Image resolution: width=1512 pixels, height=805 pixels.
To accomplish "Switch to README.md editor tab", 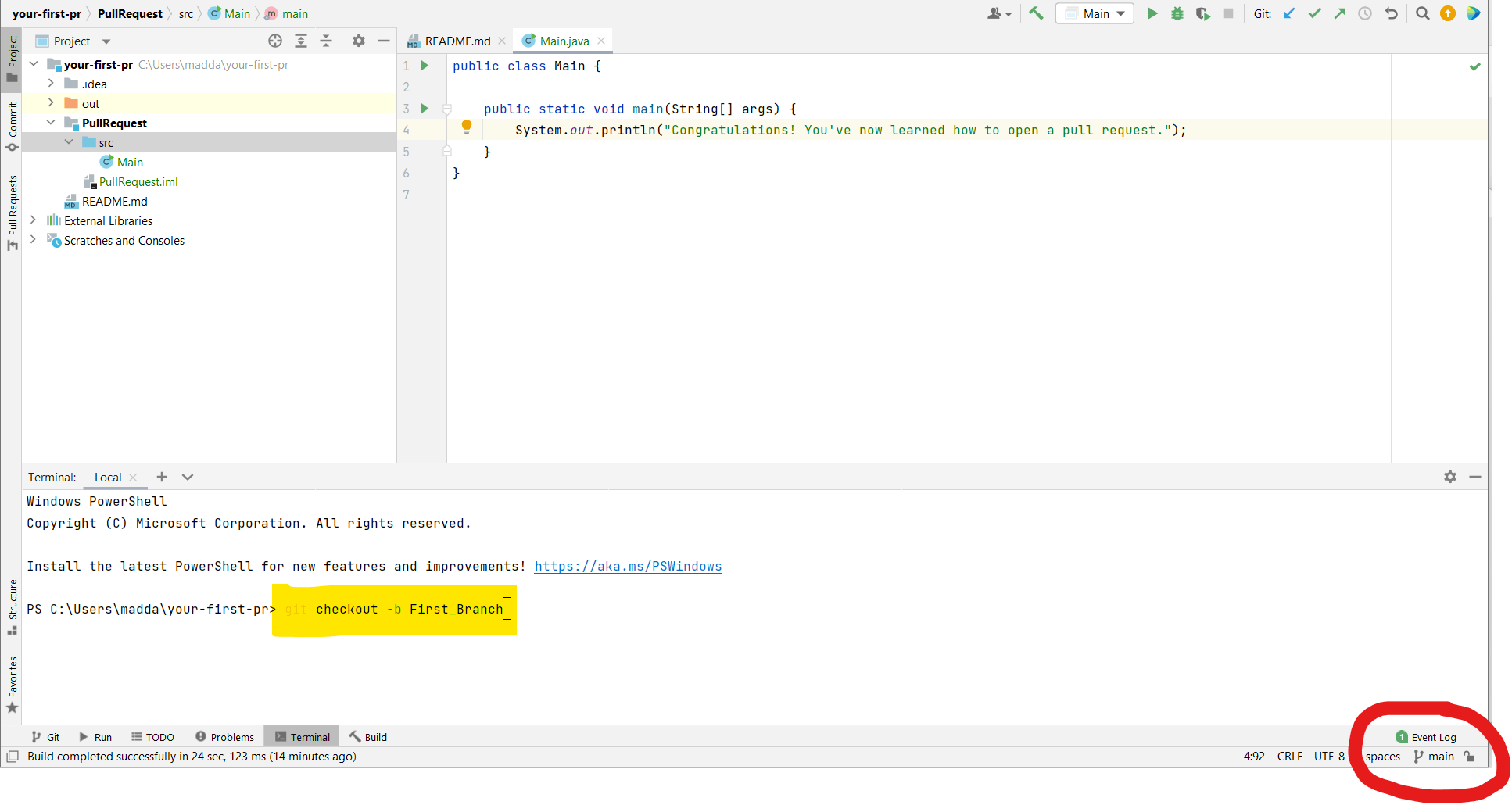I will [458, 41].
